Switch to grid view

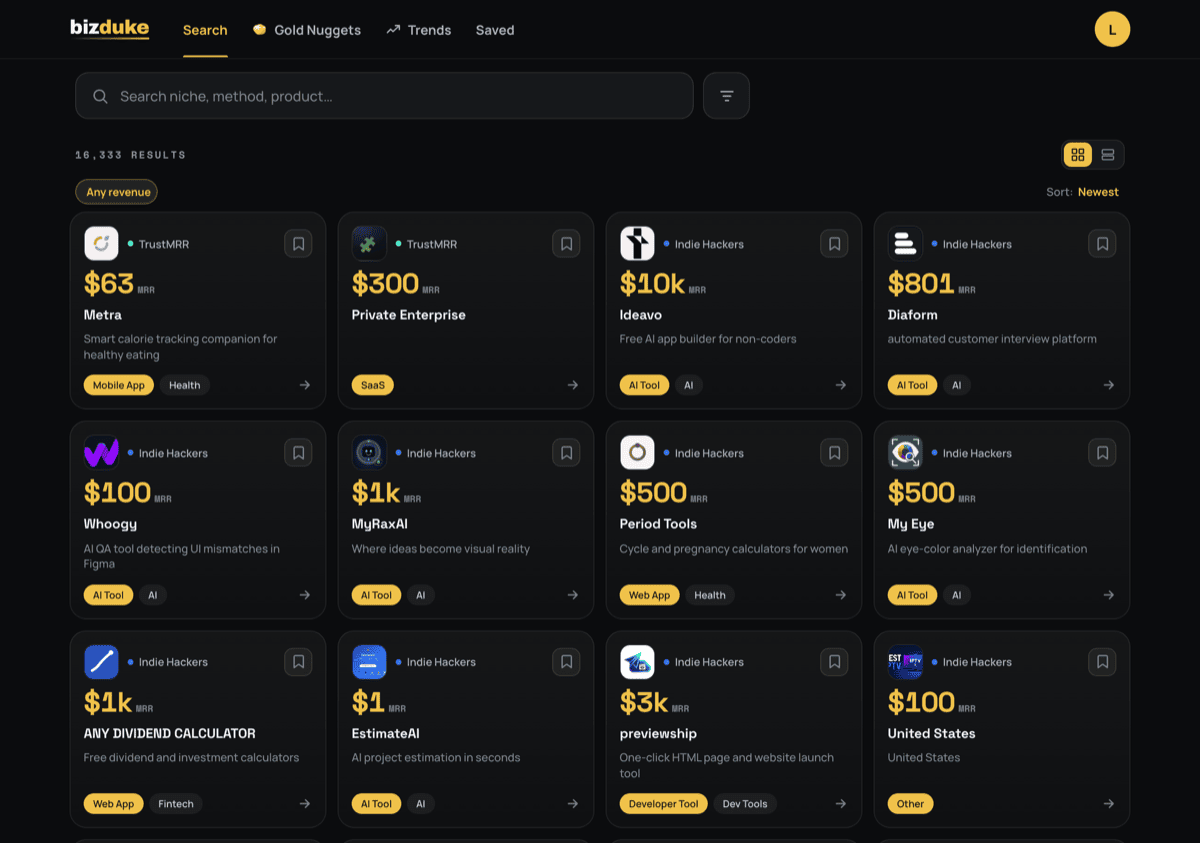(1077, 155)
